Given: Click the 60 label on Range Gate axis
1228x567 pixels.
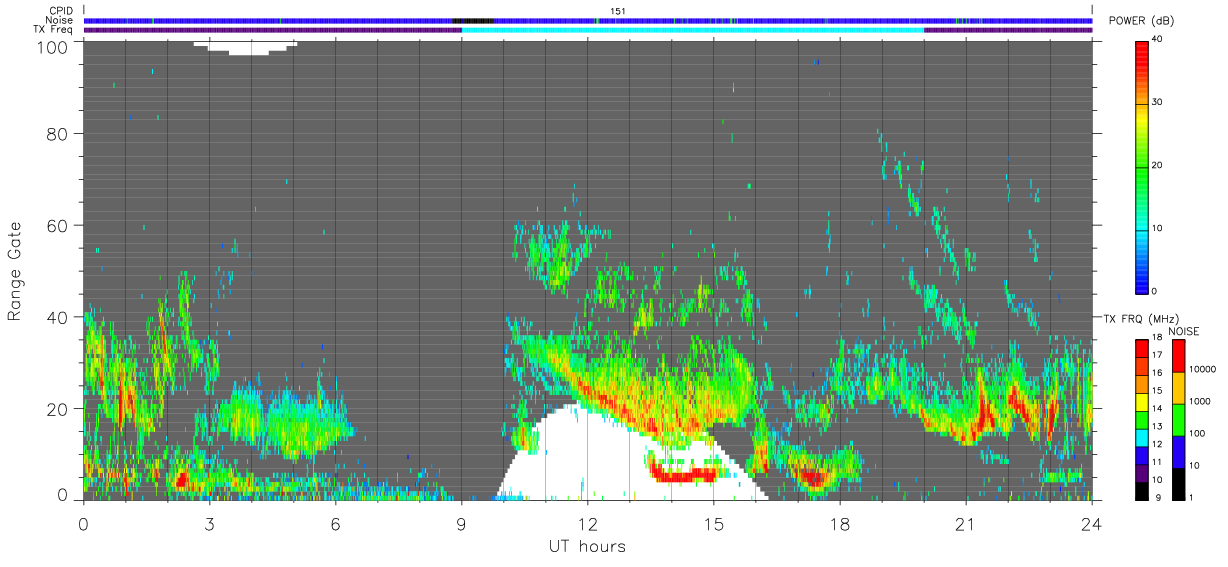Looking at the screenshot, I should click(x=58, y=225).
